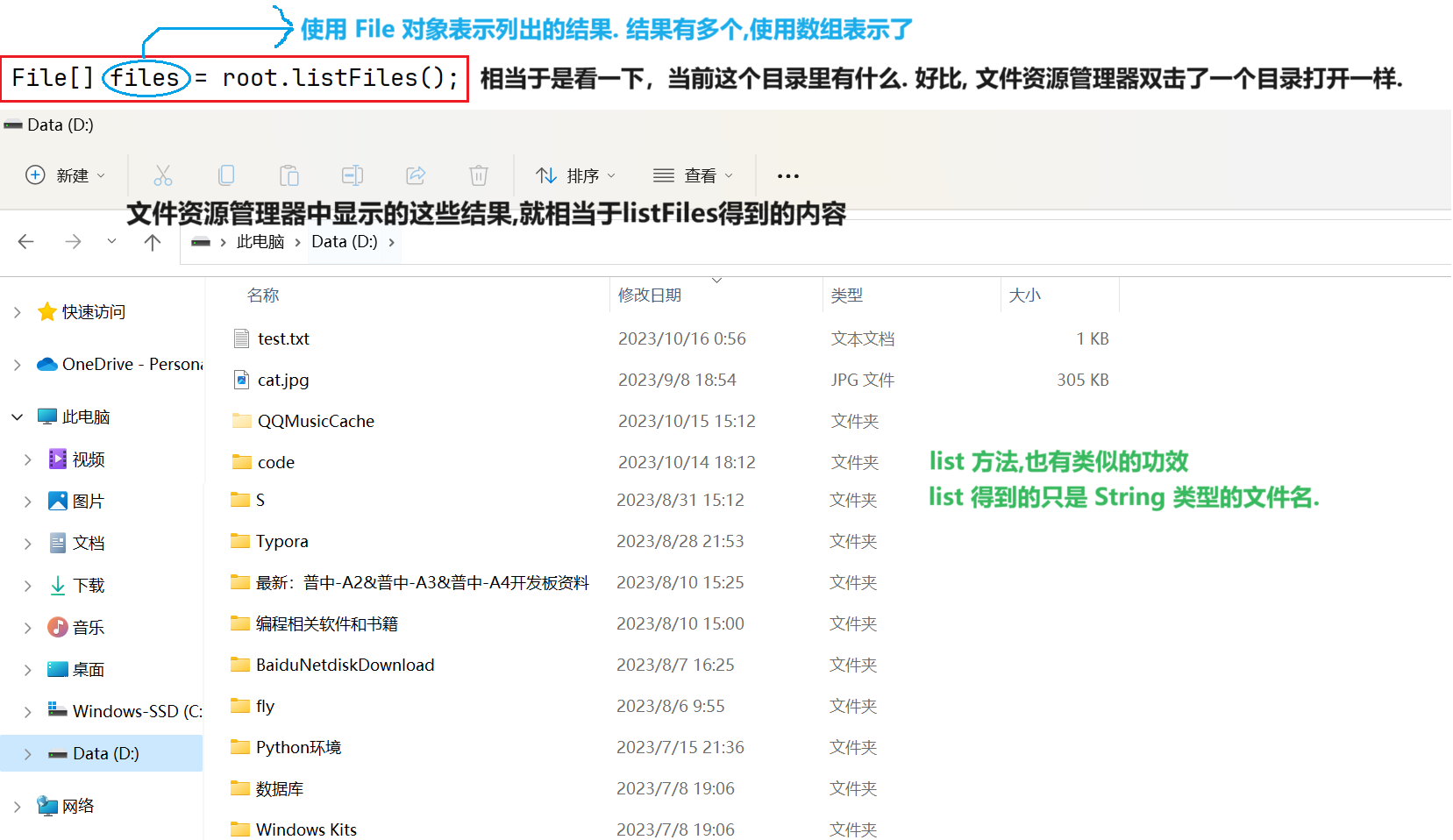Click the drive icon in address bar
Viewport: 1453px width, 840px height.
coord(201,242)
